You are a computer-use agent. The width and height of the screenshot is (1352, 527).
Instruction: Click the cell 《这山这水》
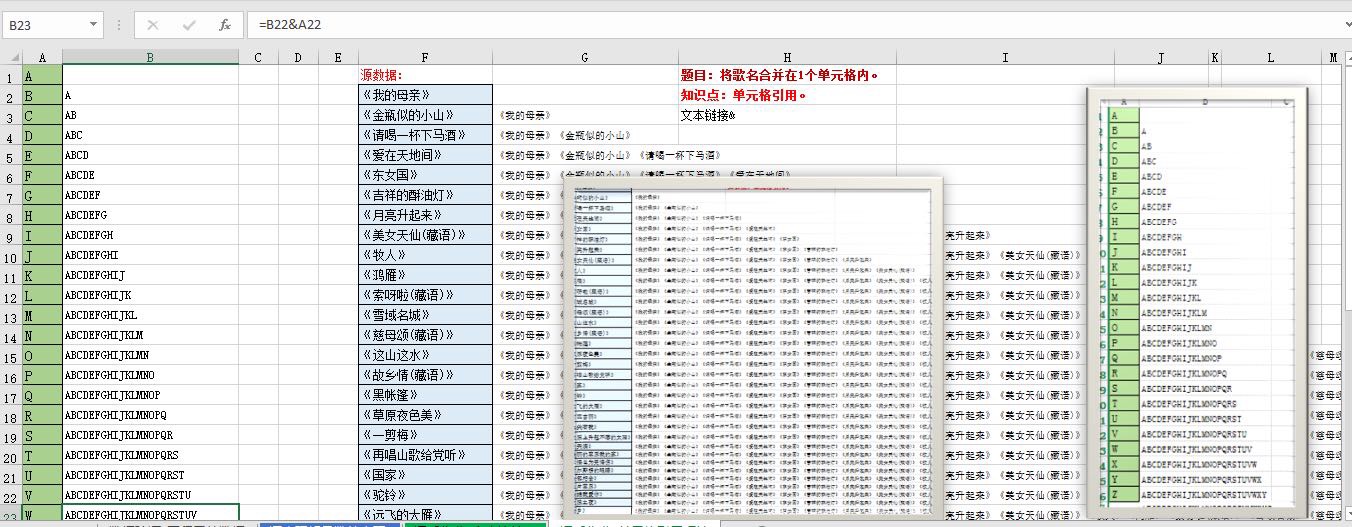425,355
